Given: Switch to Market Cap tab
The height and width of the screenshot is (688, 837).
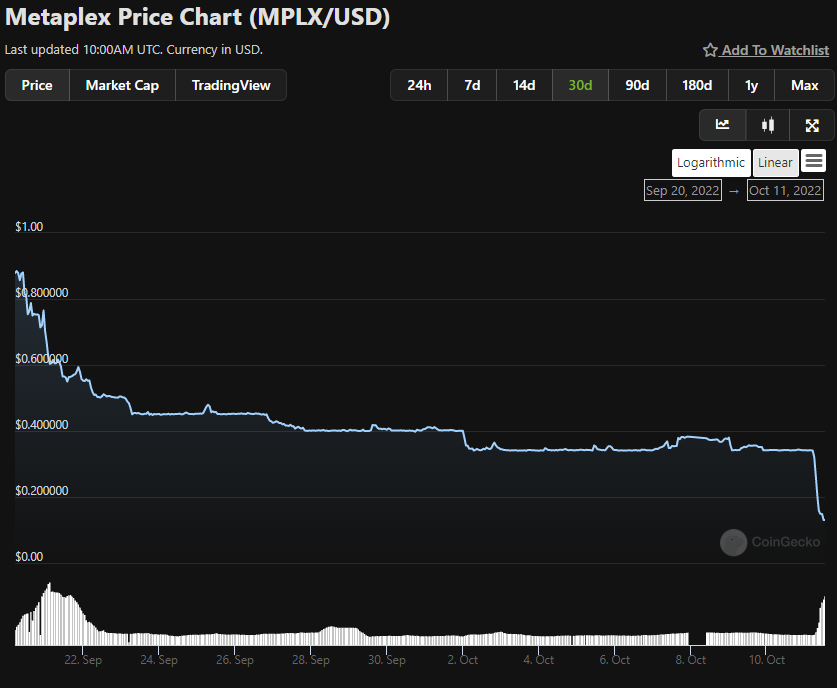Looking at the screenshot, I should click(x=122, y=85).
